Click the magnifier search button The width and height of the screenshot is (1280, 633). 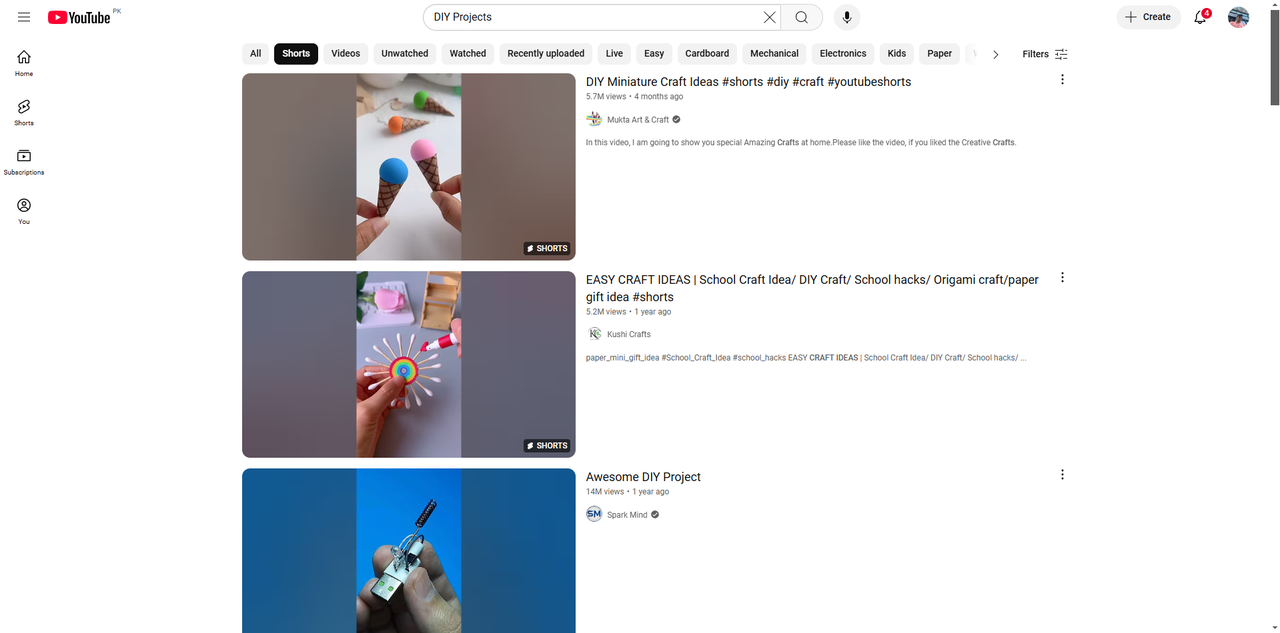(x=802, y=17)
